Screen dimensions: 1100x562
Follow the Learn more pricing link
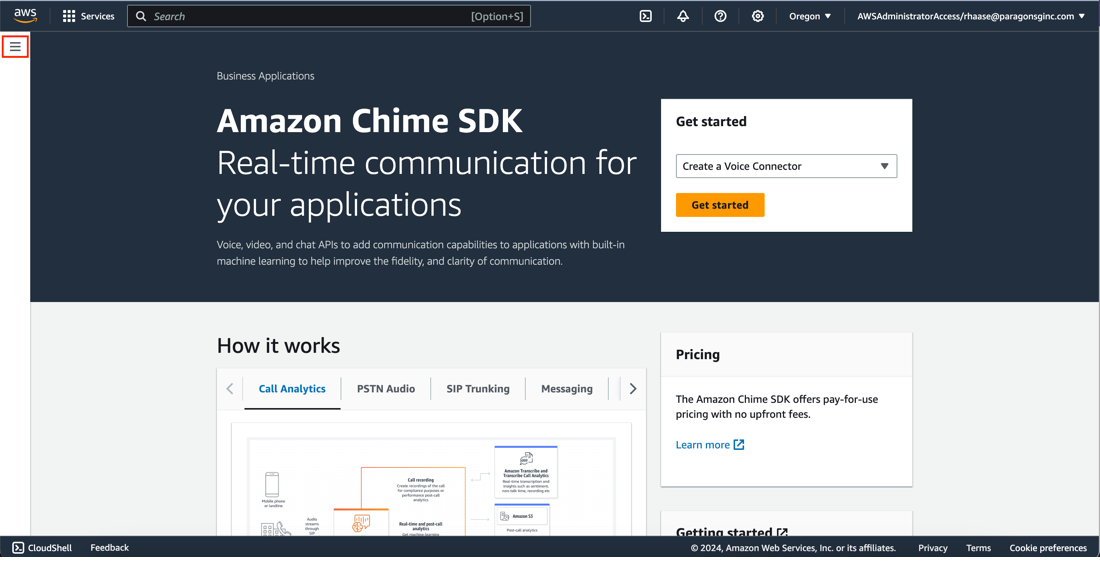tap(702, 445)
